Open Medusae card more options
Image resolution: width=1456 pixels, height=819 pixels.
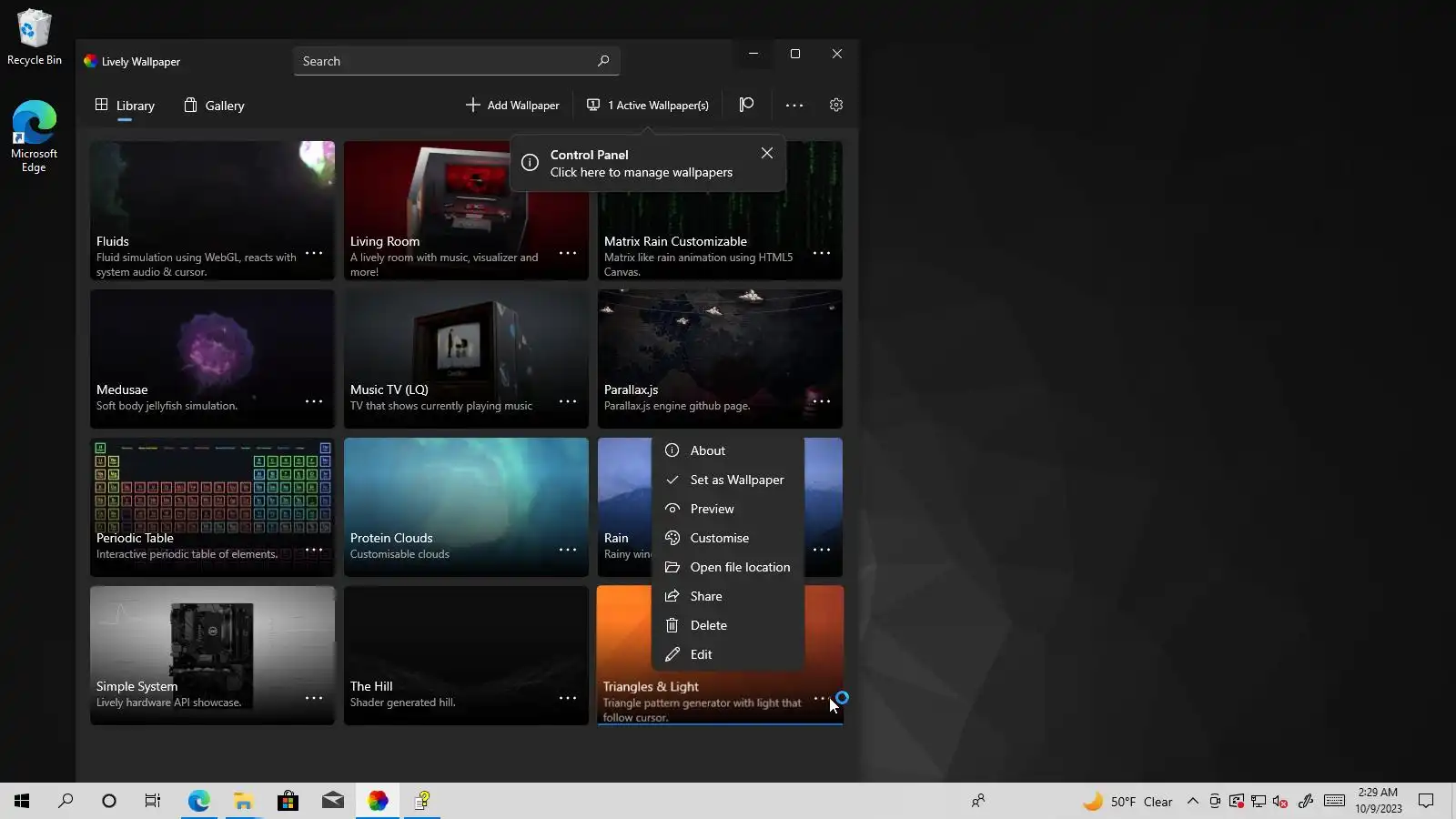click(314, 401)
